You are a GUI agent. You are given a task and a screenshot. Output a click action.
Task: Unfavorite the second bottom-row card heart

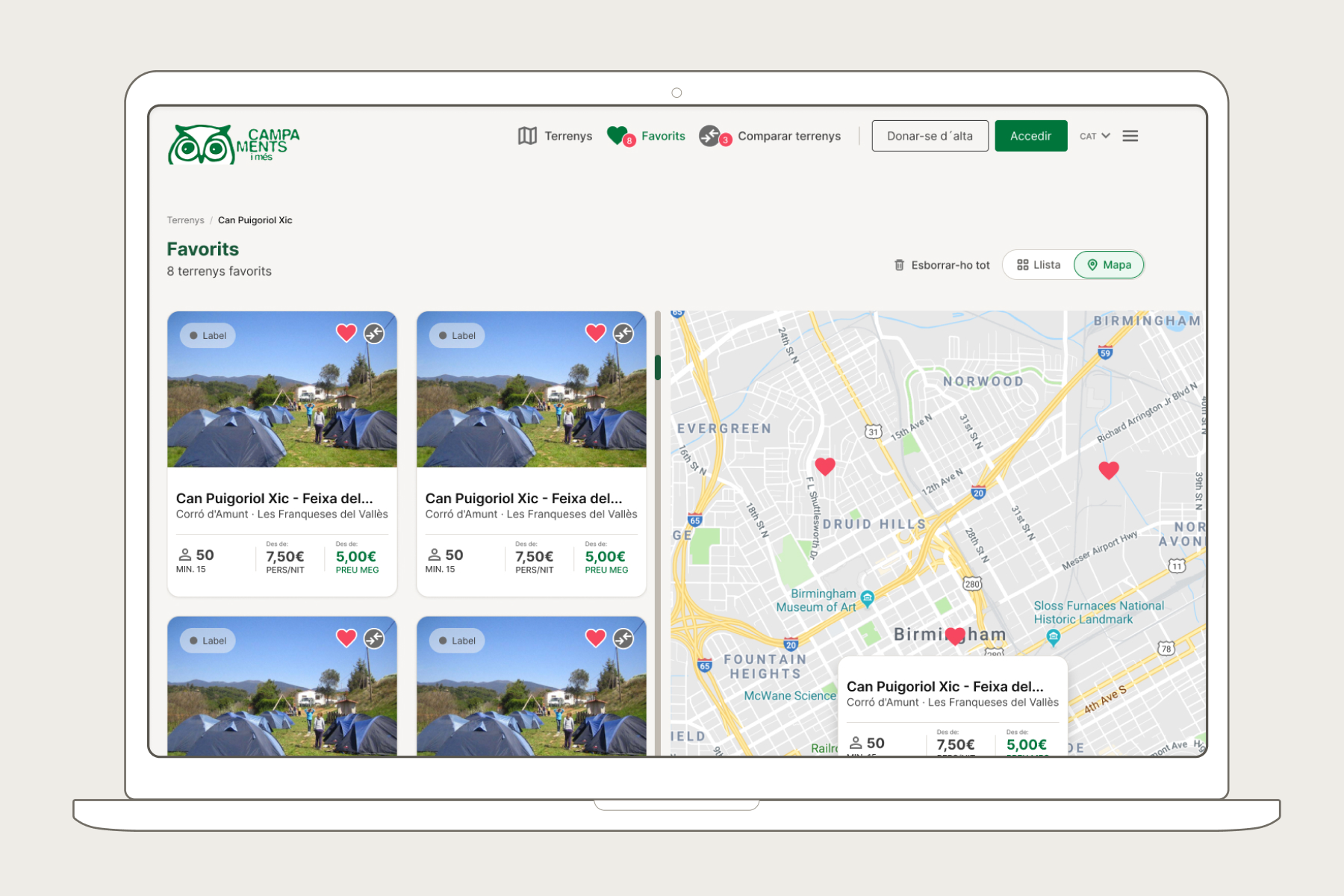596,638
